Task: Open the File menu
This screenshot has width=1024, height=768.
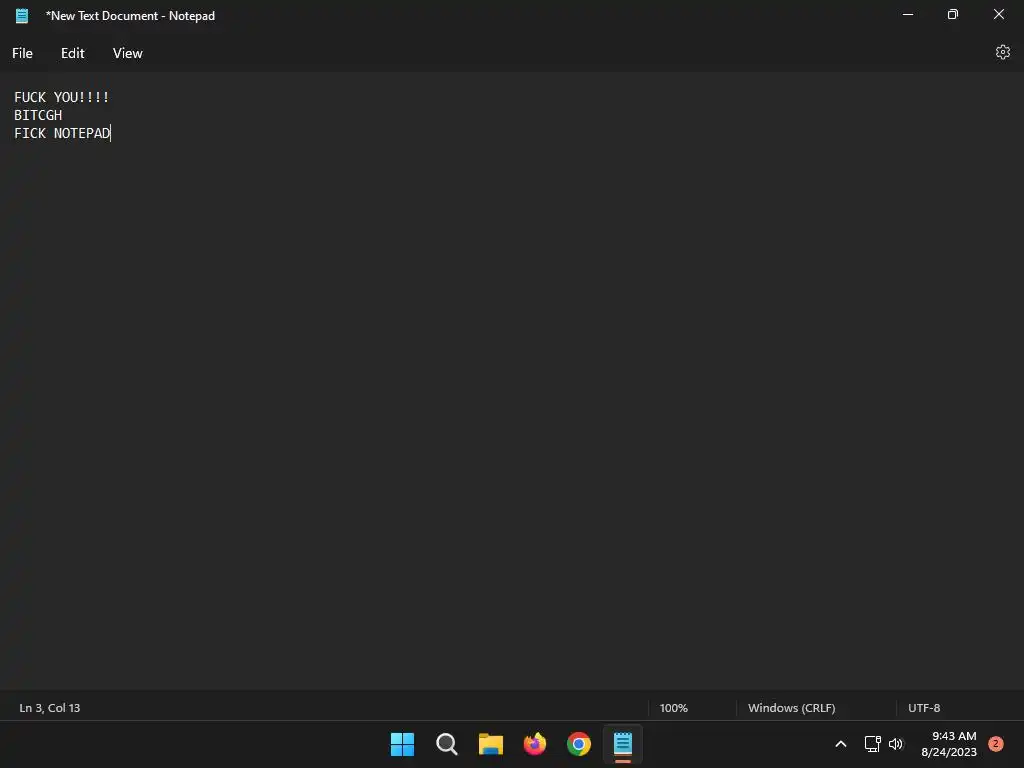Action: [x=22, y=54]
